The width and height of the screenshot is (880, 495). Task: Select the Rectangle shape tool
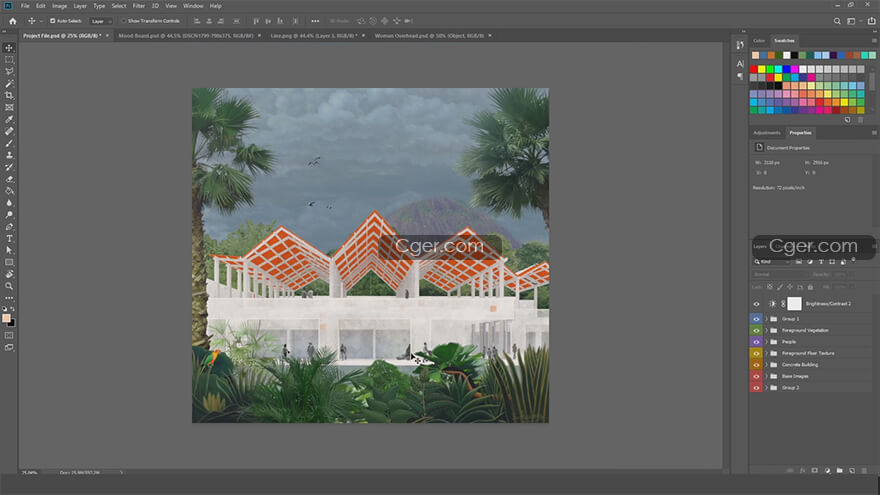[9, 262]
